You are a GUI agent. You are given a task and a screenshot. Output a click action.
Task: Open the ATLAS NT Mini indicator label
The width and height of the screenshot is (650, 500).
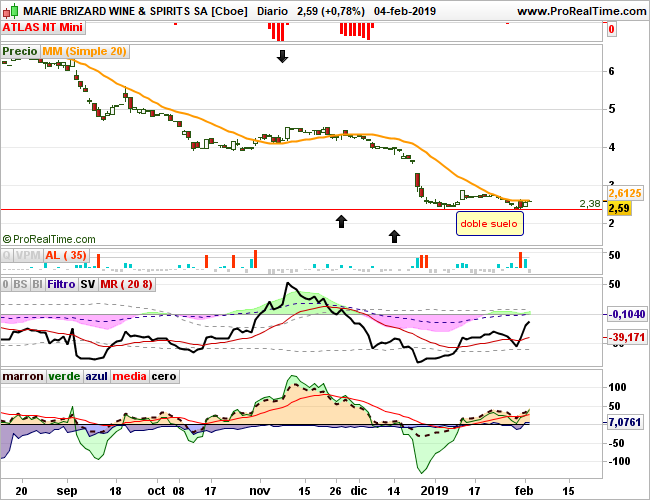tap(43, 28)
